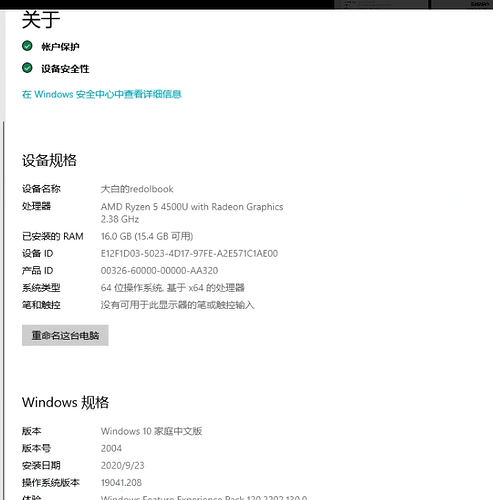493x500 pixels.
Task: Click the 版本 label
Action: point(32,431)
